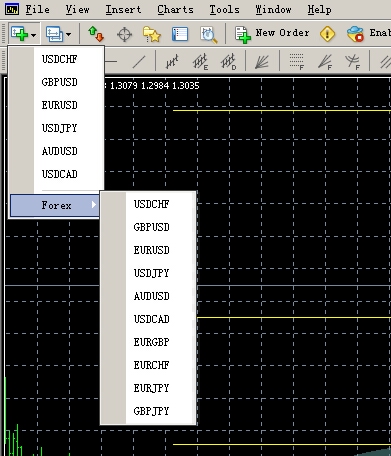Show the Terminal panel icon

[180, 34]
